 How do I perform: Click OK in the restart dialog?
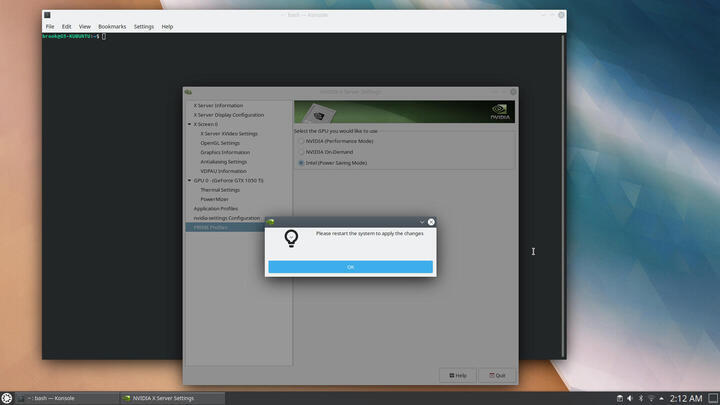(350, 267)
